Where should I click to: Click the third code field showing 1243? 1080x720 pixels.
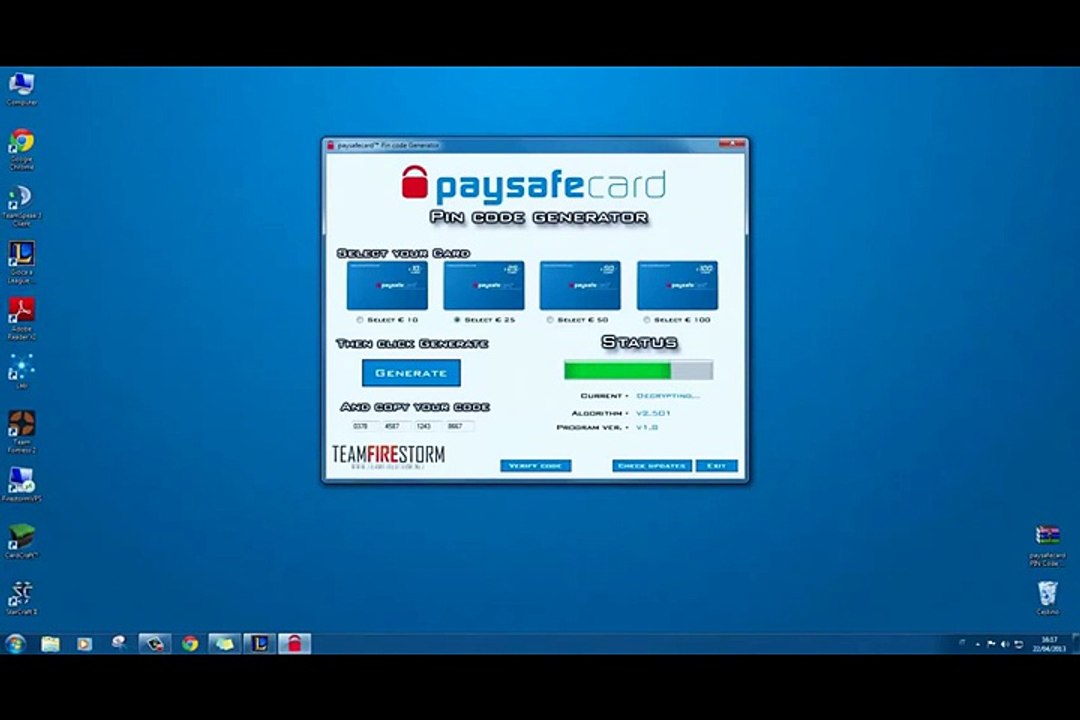(x=428, y=426)
